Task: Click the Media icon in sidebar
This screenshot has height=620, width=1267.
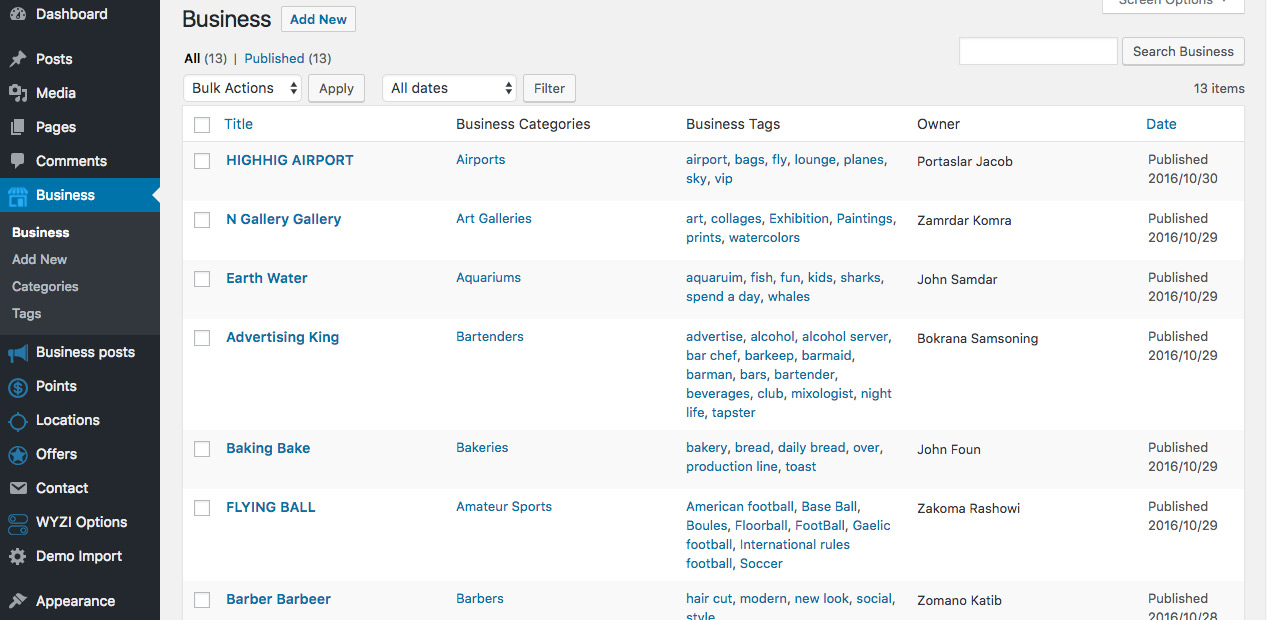Action: click(x=18, y=93)
